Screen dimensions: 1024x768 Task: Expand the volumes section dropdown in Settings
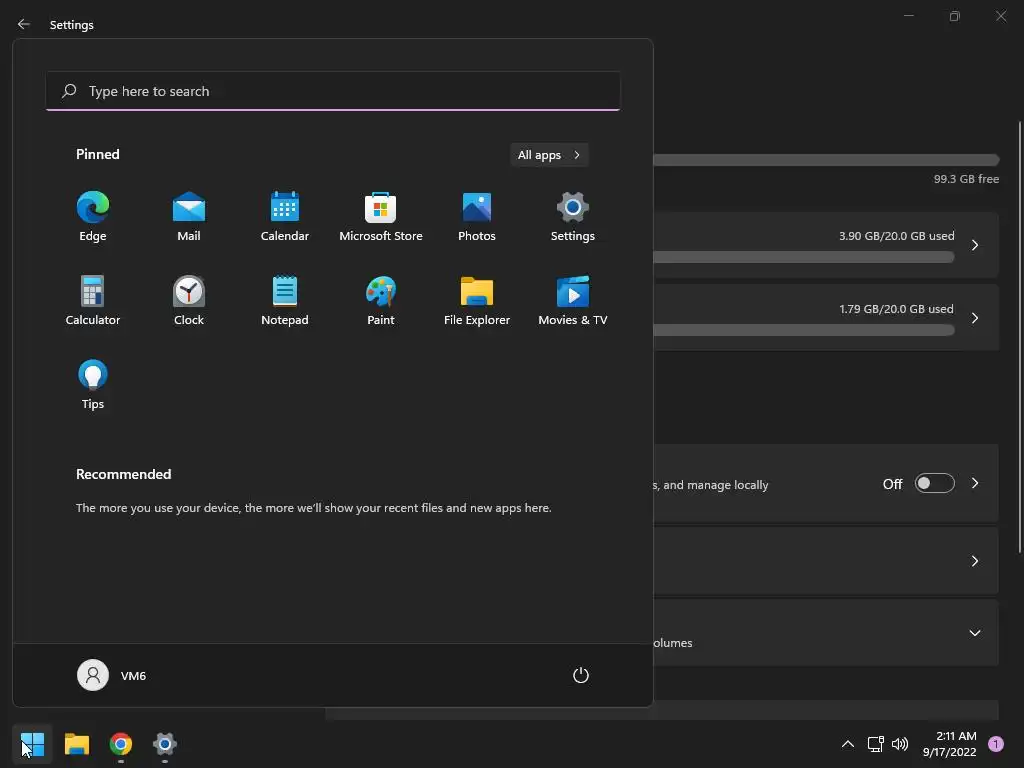tap(974, 633)
